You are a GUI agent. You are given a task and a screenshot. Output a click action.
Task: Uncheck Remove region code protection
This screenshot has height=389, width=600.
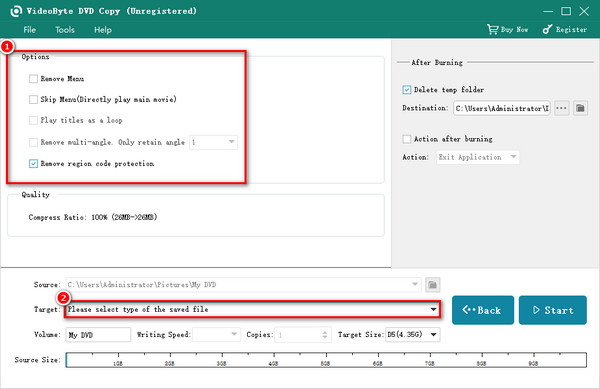(x=33, y=164)
